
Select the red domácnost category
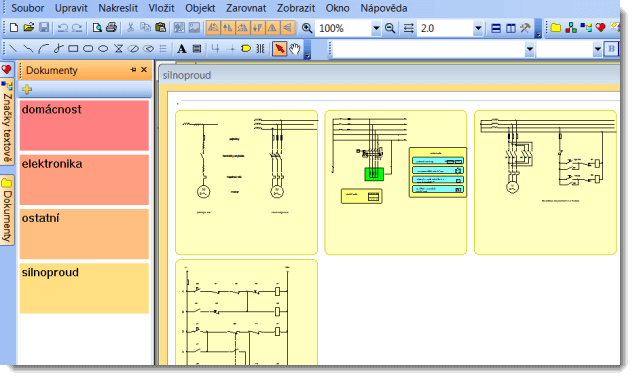(x=84, y=126)
